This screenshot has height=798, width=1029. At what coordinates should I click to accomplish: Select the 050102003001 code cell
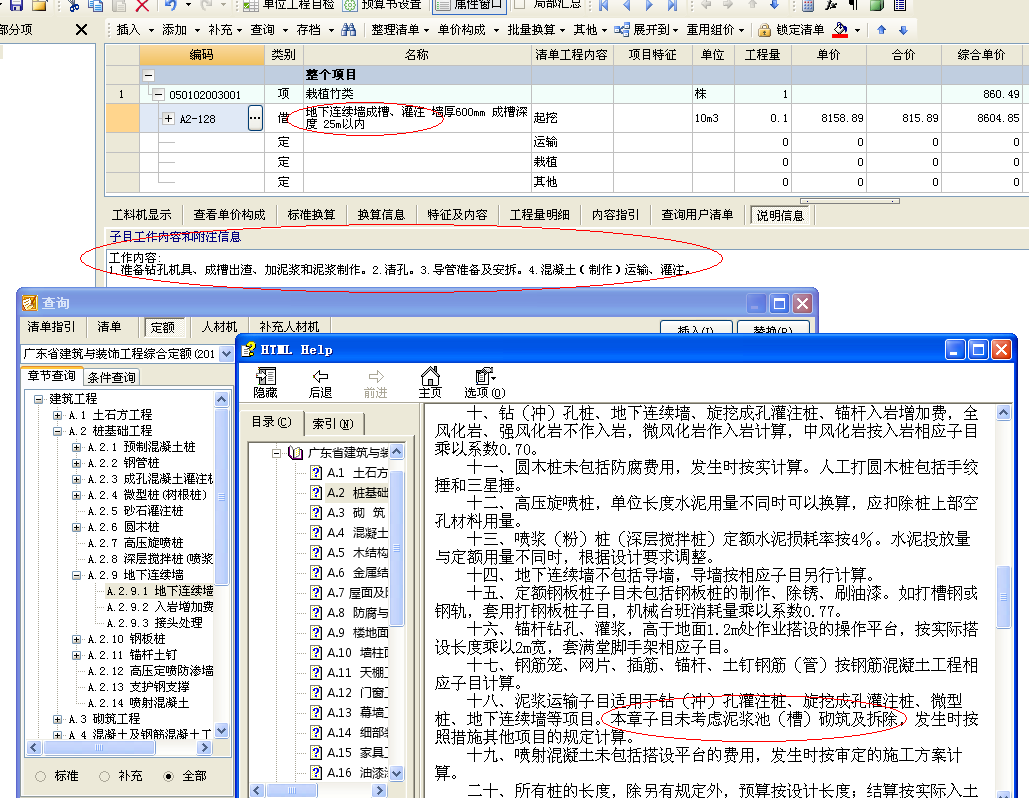[205, 94]
